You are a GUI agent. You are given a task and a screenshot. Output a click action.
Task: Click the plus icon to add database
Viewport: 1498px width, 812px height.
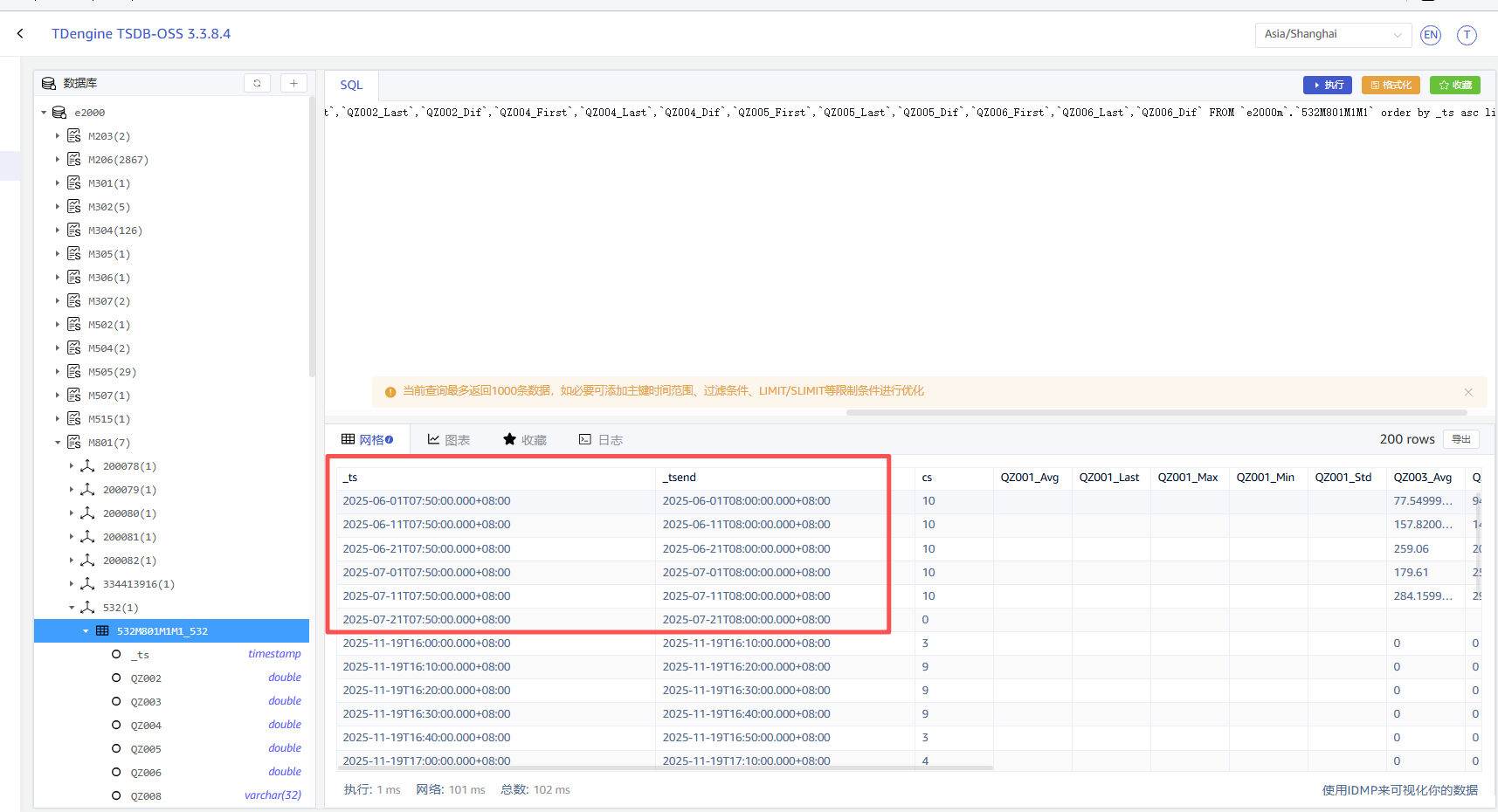point(293,83)
